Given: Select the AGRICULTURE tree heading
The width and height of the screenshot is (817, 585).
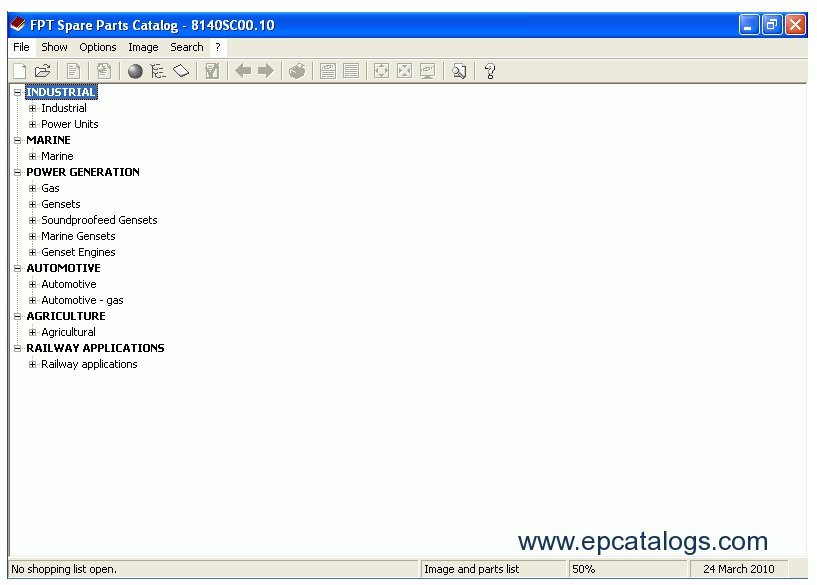Looking at the screenshot, I should coord(66,316).
